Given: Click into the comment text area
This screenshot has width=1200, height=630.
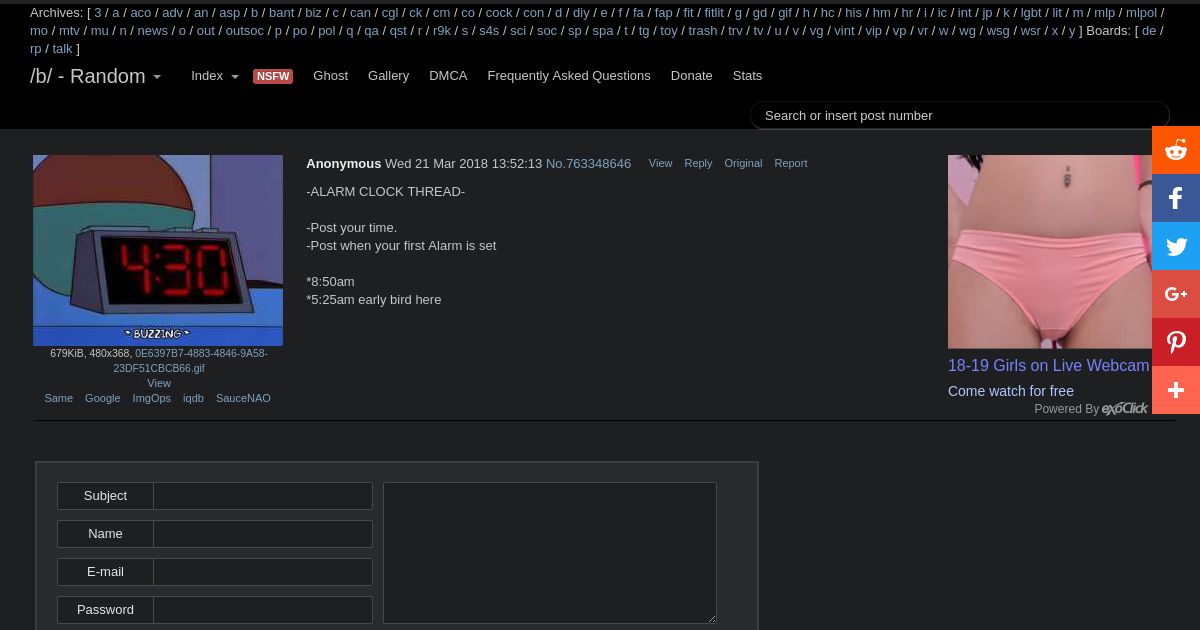Looking at the screenshot, I should pyautogui.click(x=550, y=553).
